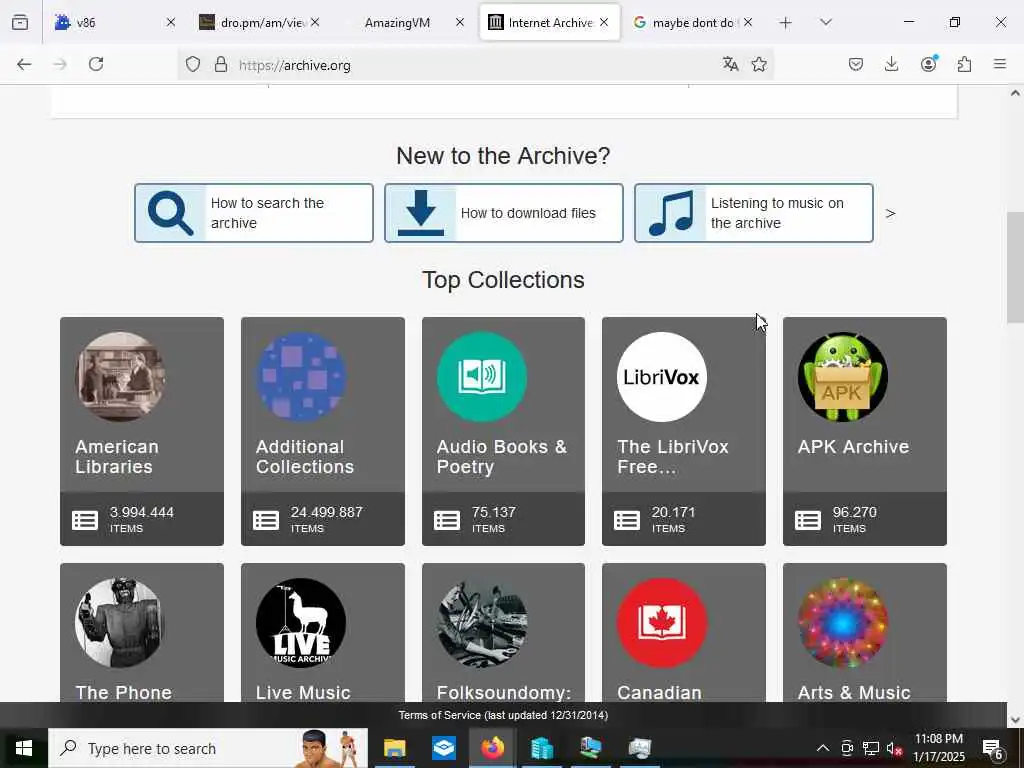Click the LibriVox logo icon
The height and width of the screenshot is (768, 1024).
click(x=662, y=377)
